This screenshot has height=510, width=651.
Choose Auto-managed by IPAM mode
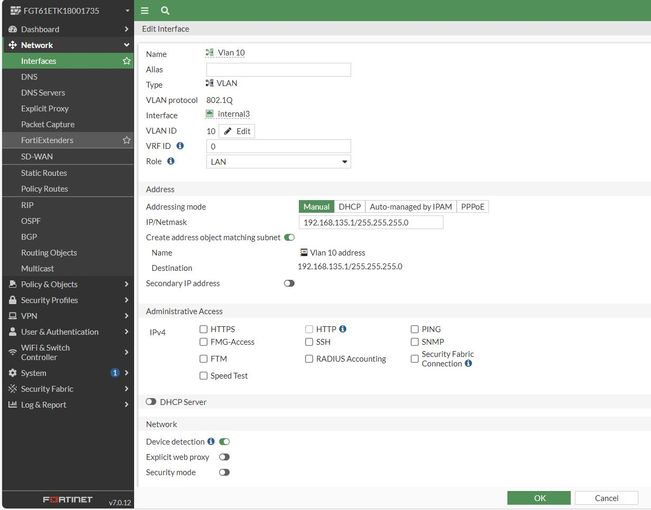pos(411,206)
